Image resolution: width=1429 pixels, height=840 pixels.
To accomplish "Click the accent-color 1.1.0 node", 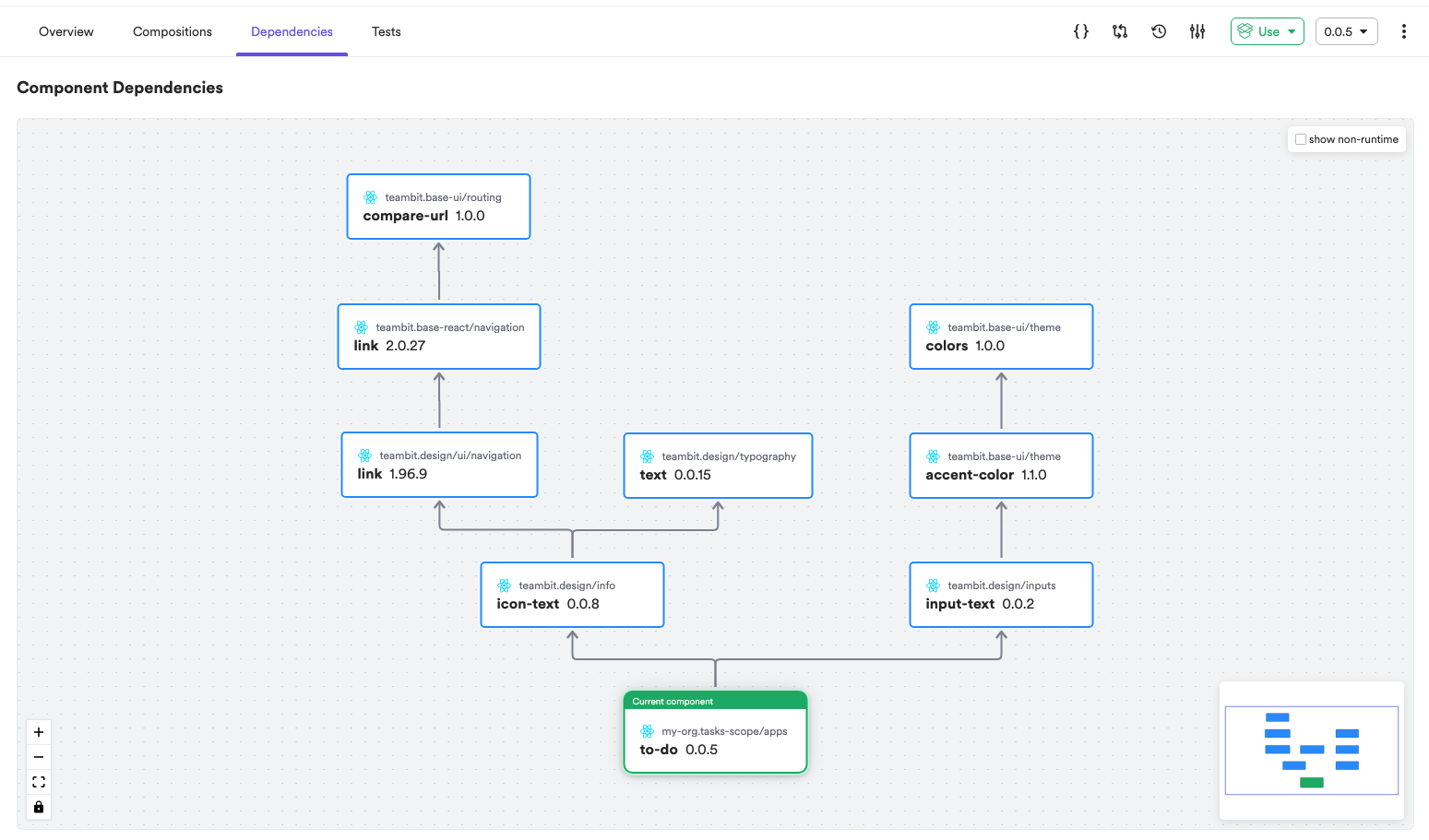I will click(x=1001, y=466).
